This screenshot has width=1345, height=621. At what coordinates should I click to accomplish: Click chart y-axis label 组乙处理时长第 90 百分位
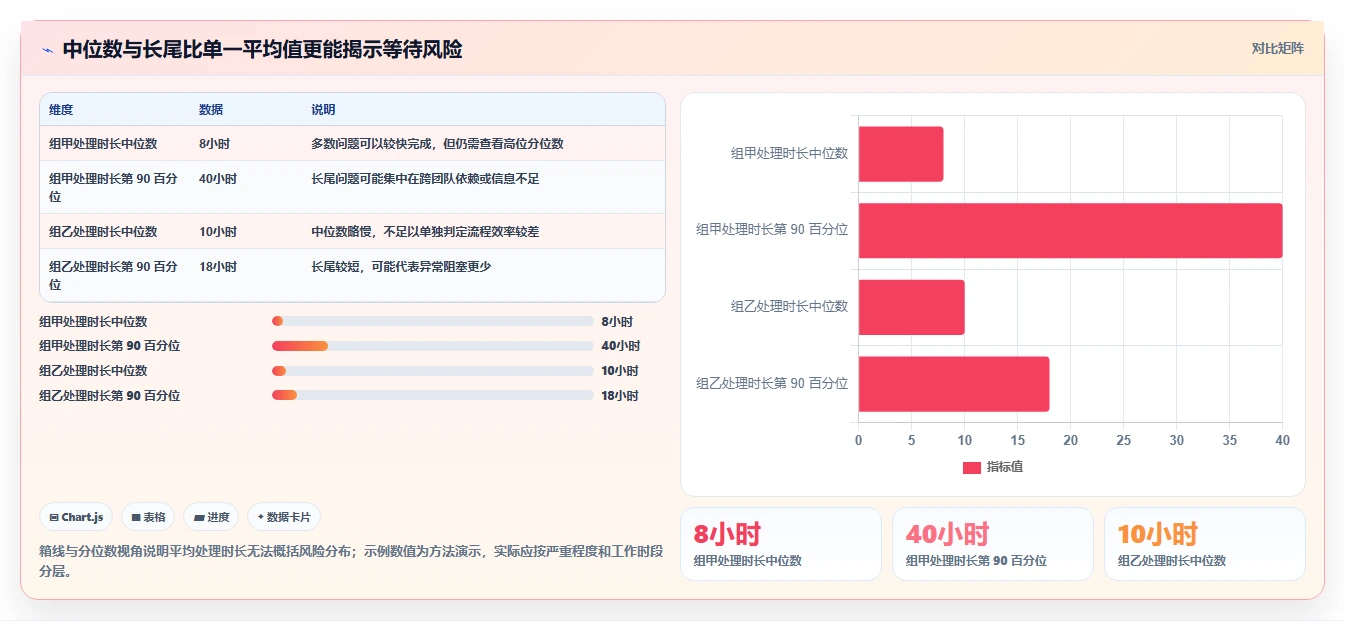point(772,383)
